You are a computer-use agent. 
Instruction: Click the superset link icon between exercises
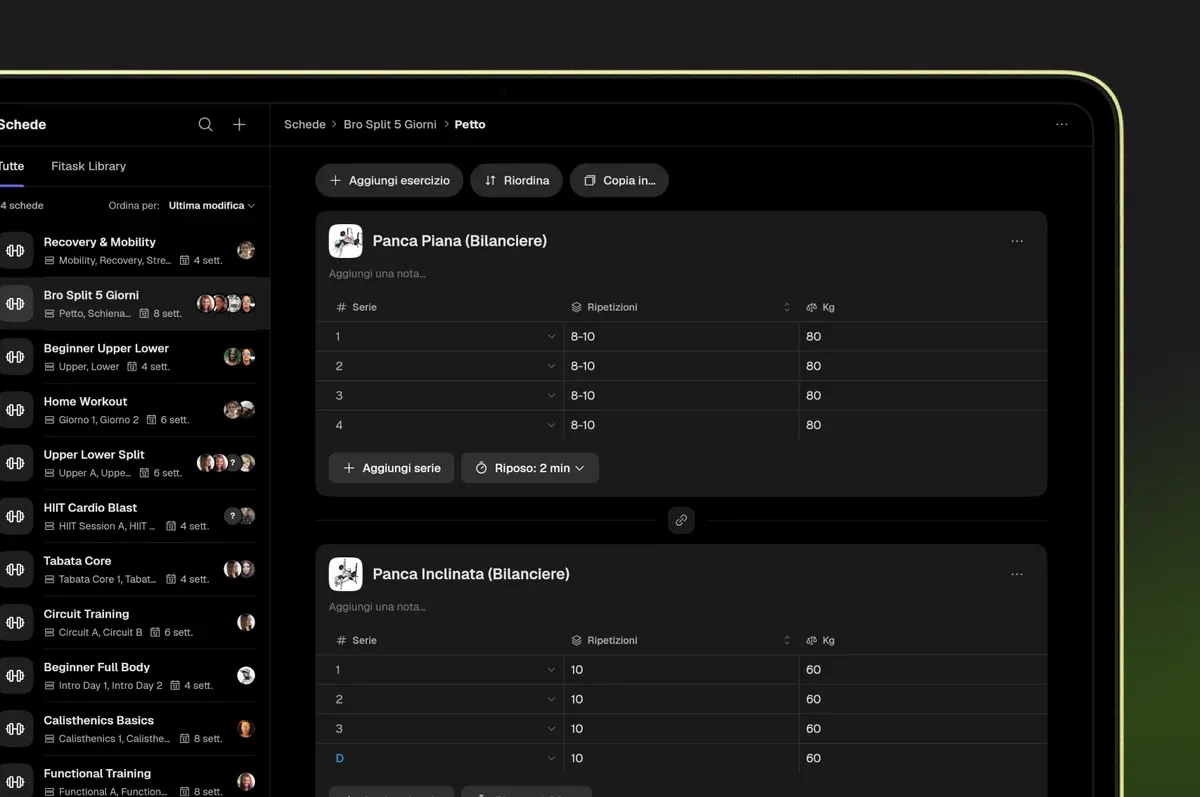pos(681,520)
